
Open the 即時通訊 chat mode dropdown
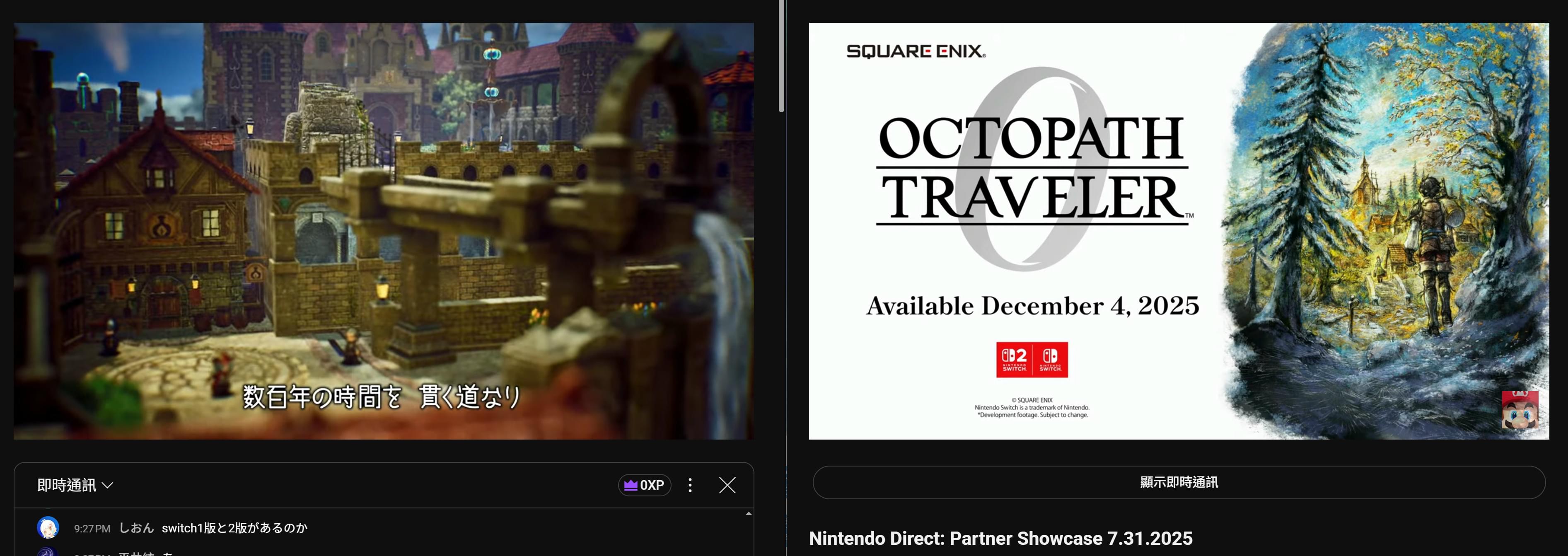pyautogui.click(x=75, y=485)
